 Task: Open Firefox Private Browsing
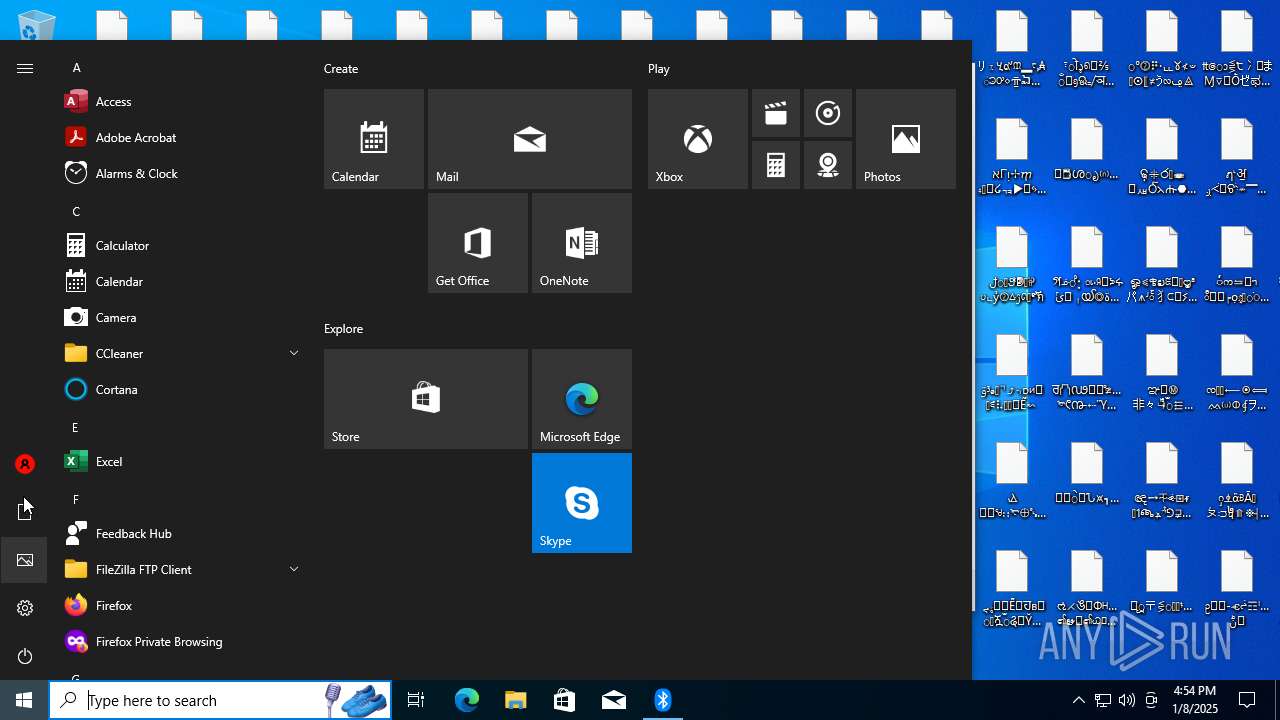pos(182,641)
